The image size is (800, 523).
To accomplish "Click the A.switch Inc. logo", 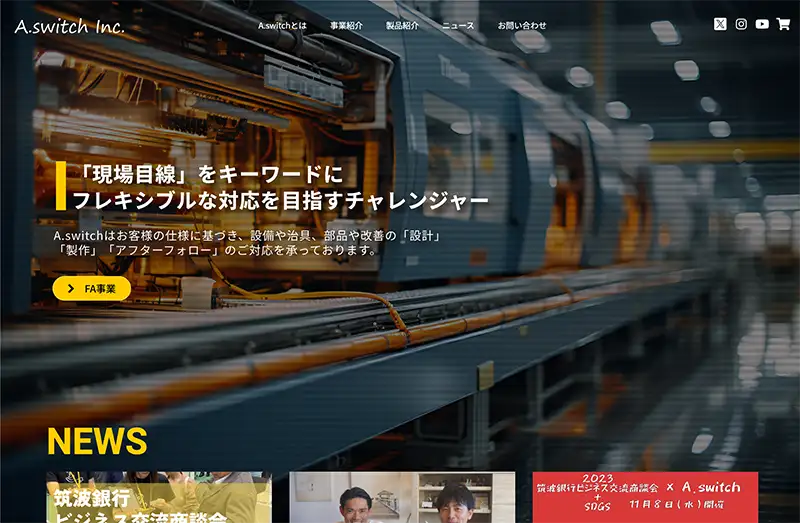I will [x=70, y=26].
